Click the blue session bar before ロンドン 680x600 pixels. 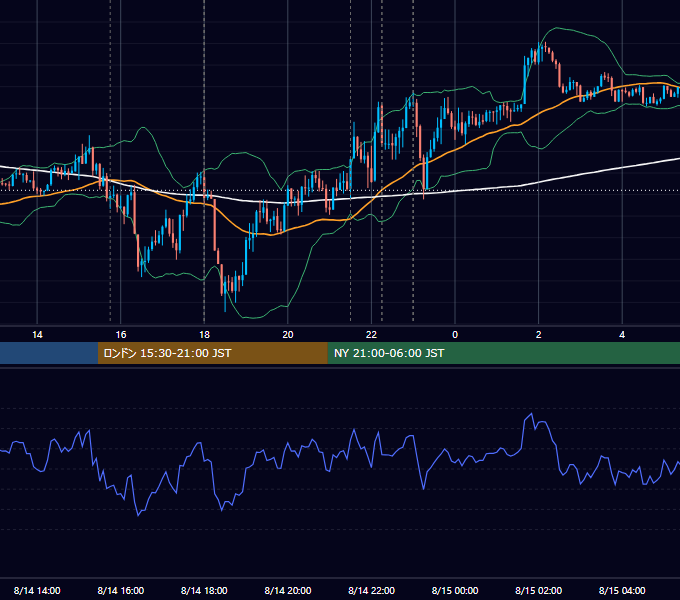pos(49,353)
